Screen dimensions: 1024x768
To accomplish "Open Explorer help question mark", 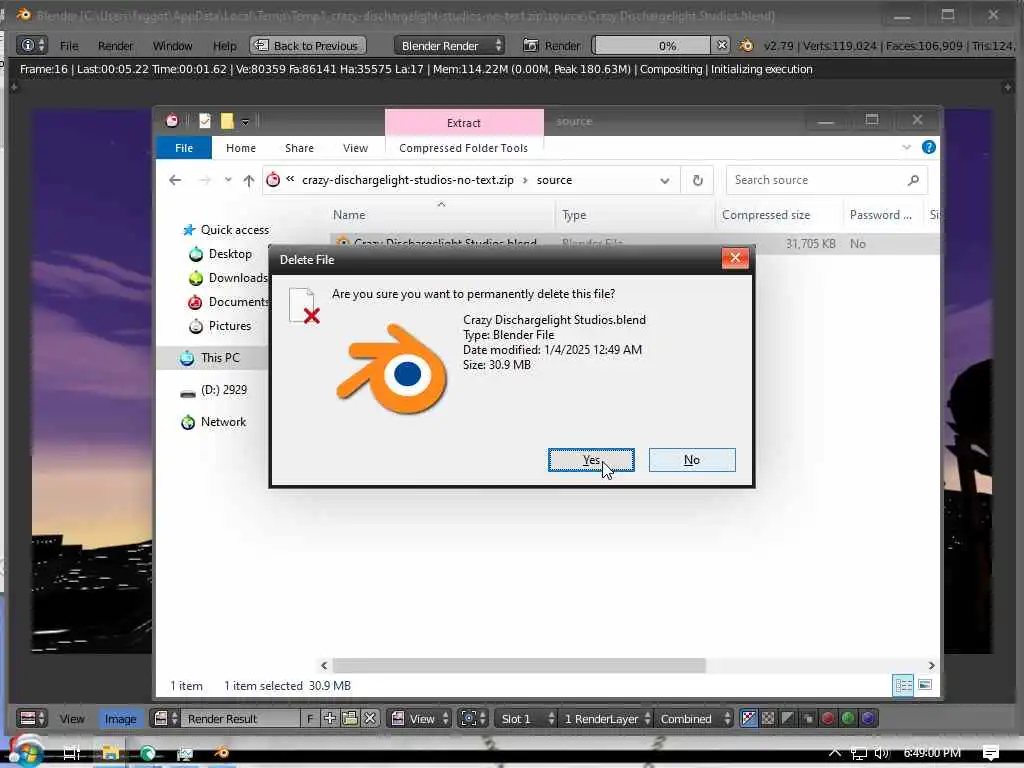I will pos(928,148).
